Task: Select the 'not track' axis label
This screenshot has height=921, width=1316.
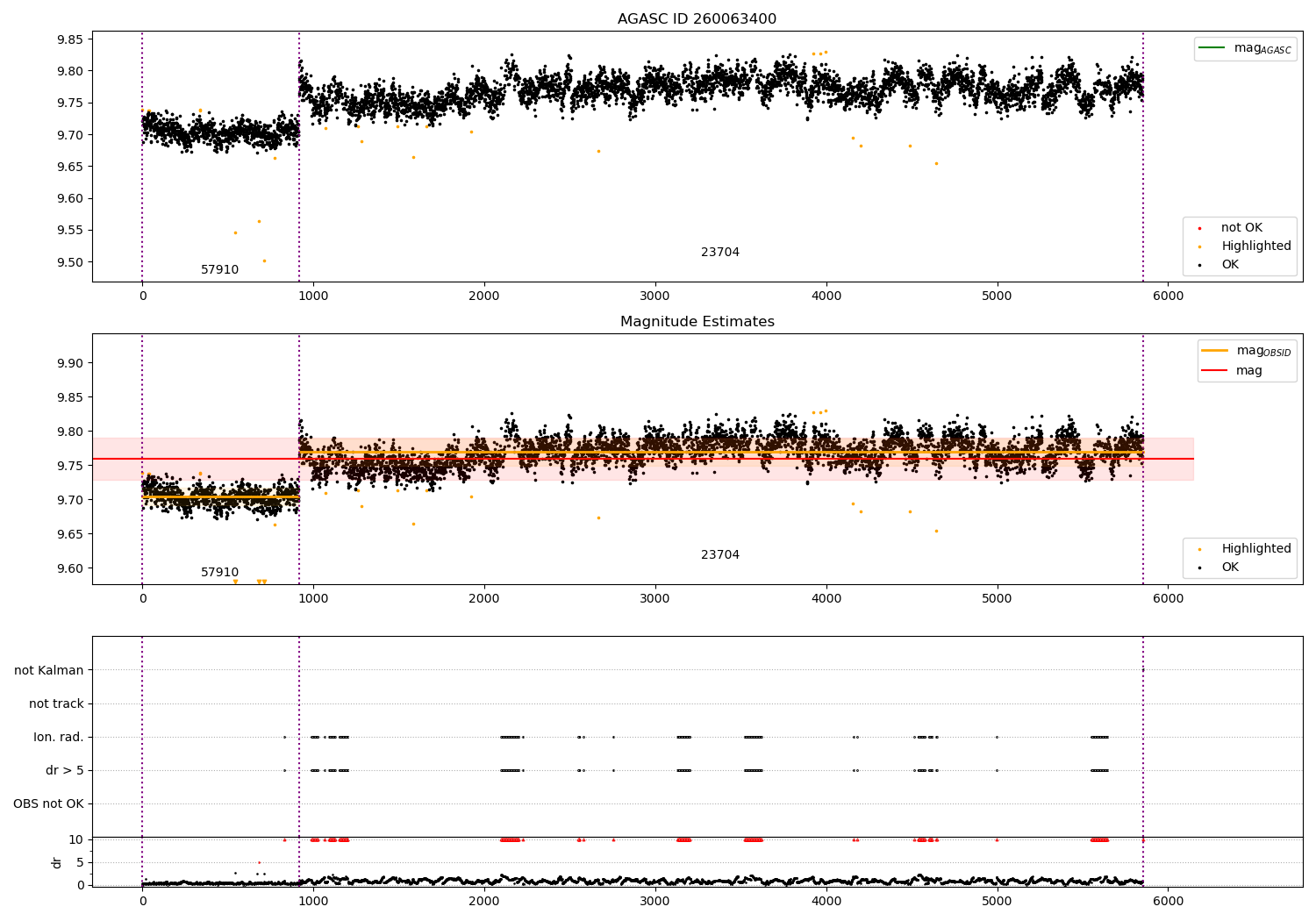Action: coord(56,704)
